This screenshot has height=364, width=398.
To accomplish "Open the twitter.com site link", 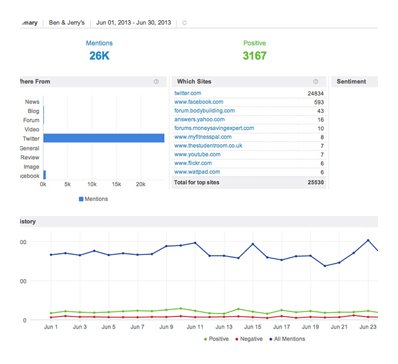I will pos(188,93).
